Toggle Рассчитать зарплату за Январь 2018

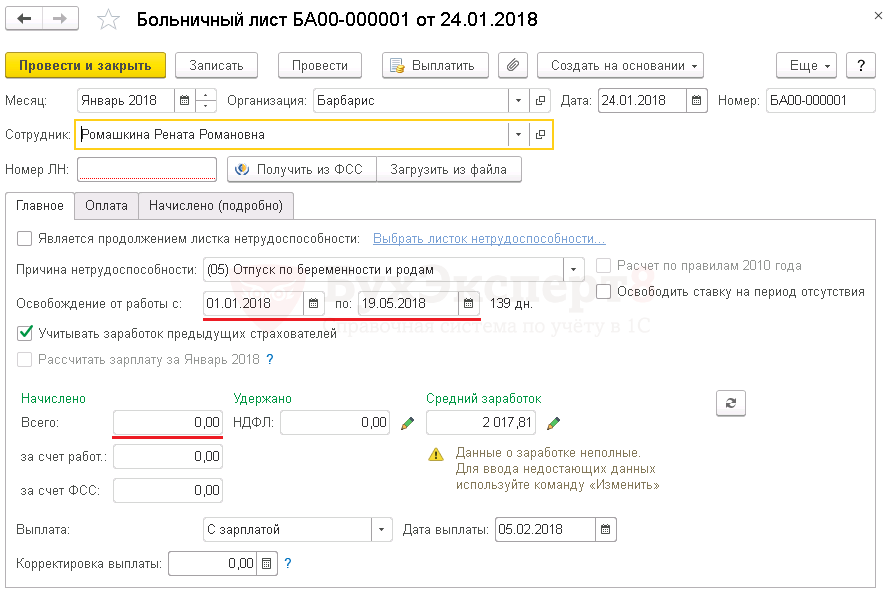[x=25, y=360]
